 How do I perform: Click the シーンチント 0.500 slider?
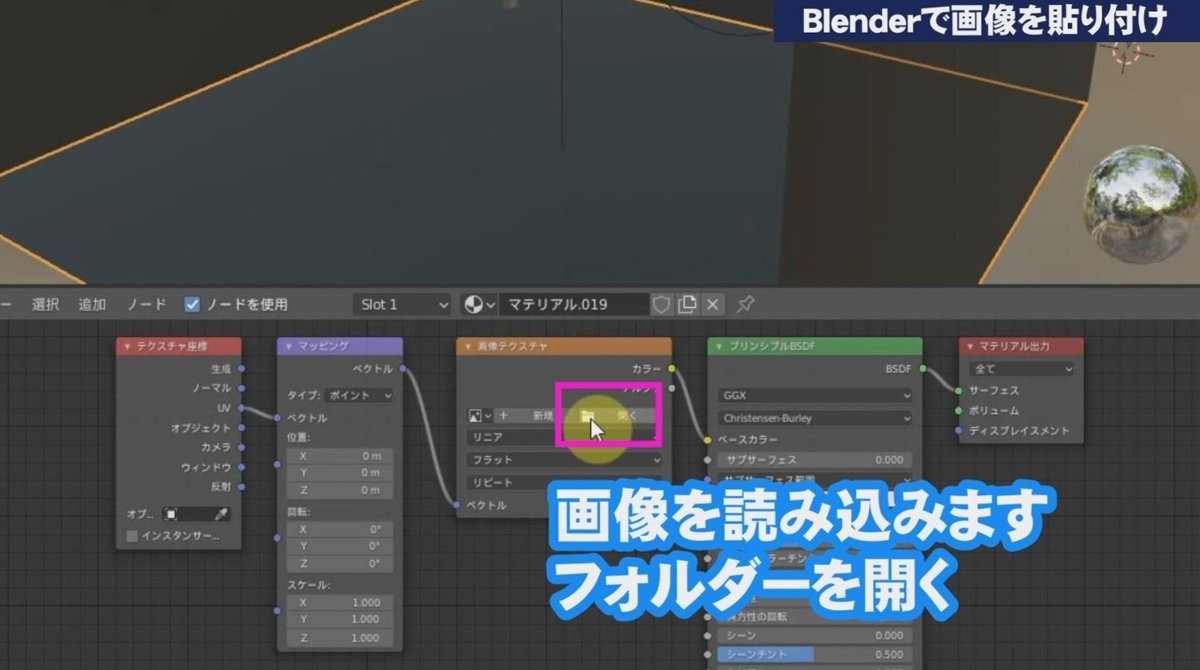point(814,654)
